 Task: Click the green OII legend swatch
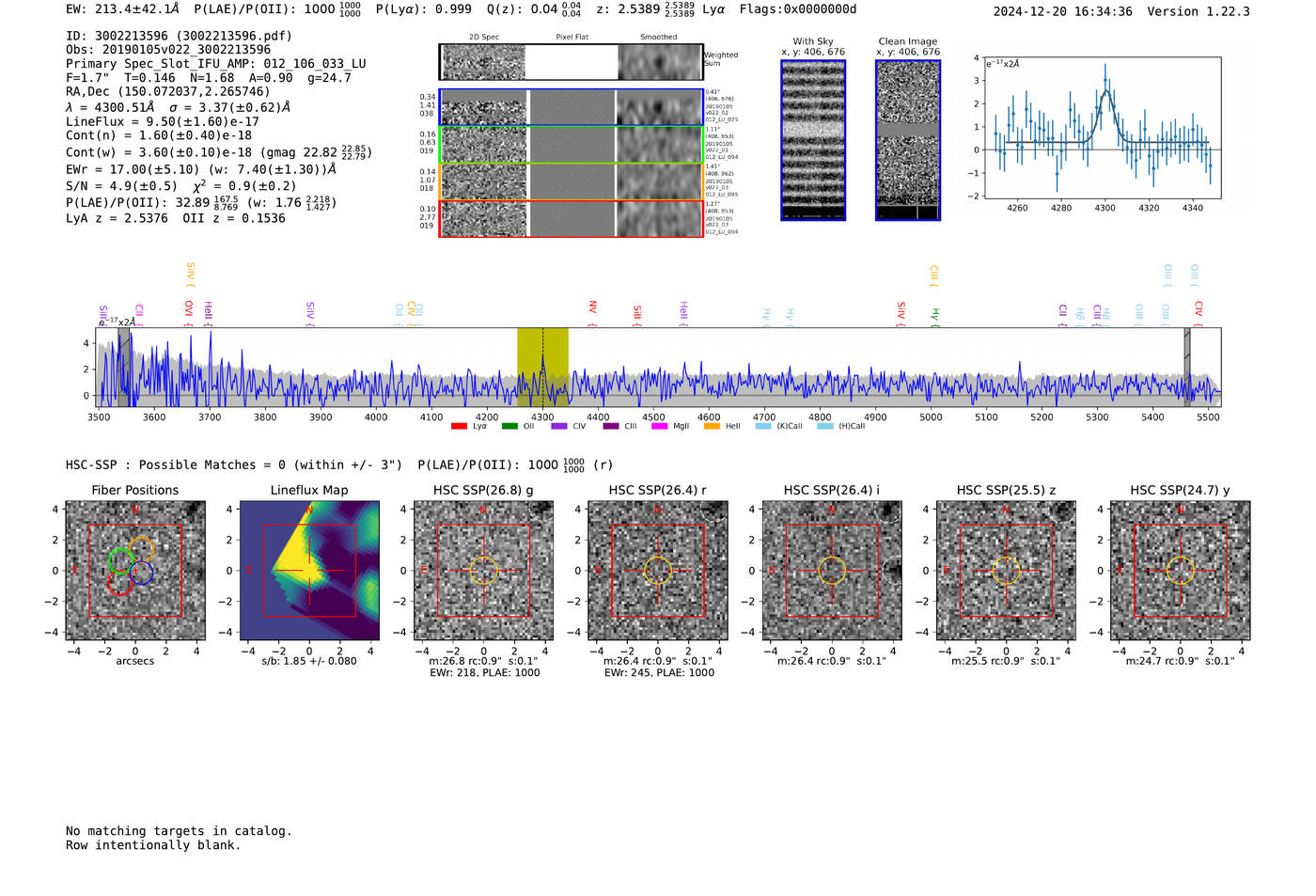pos(509,426)
